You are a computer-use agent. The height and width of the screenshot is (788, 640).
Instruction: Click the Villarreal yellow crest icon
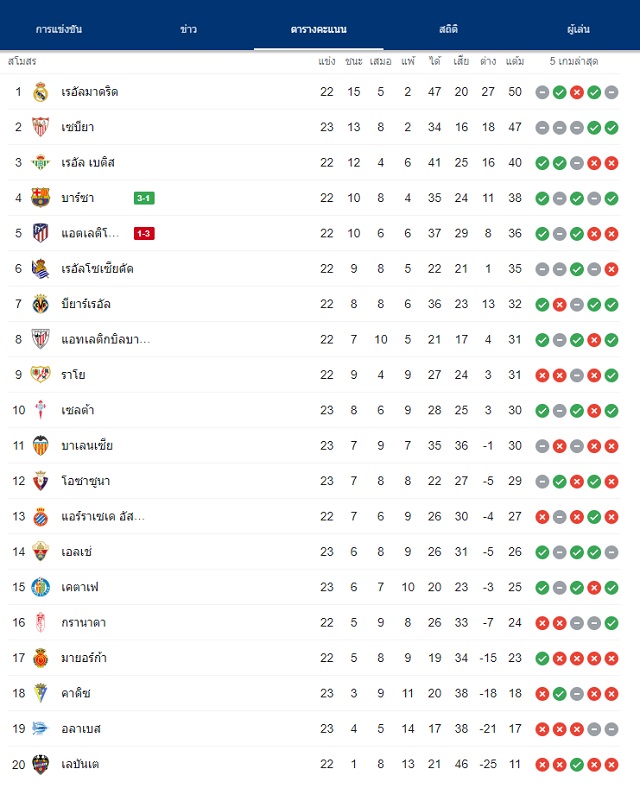40,304
